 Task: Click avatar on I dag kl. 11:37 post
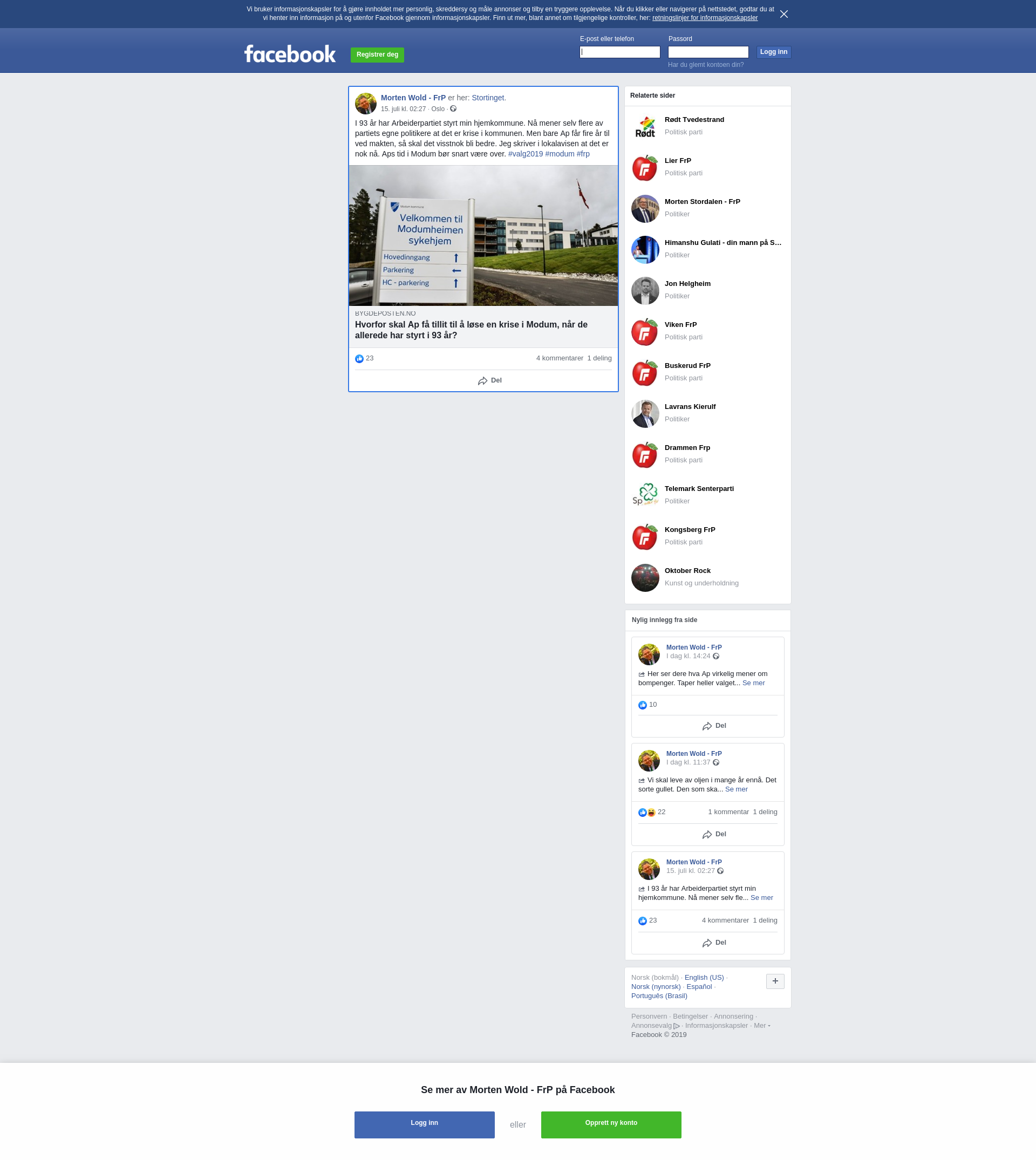pos(649,761)
